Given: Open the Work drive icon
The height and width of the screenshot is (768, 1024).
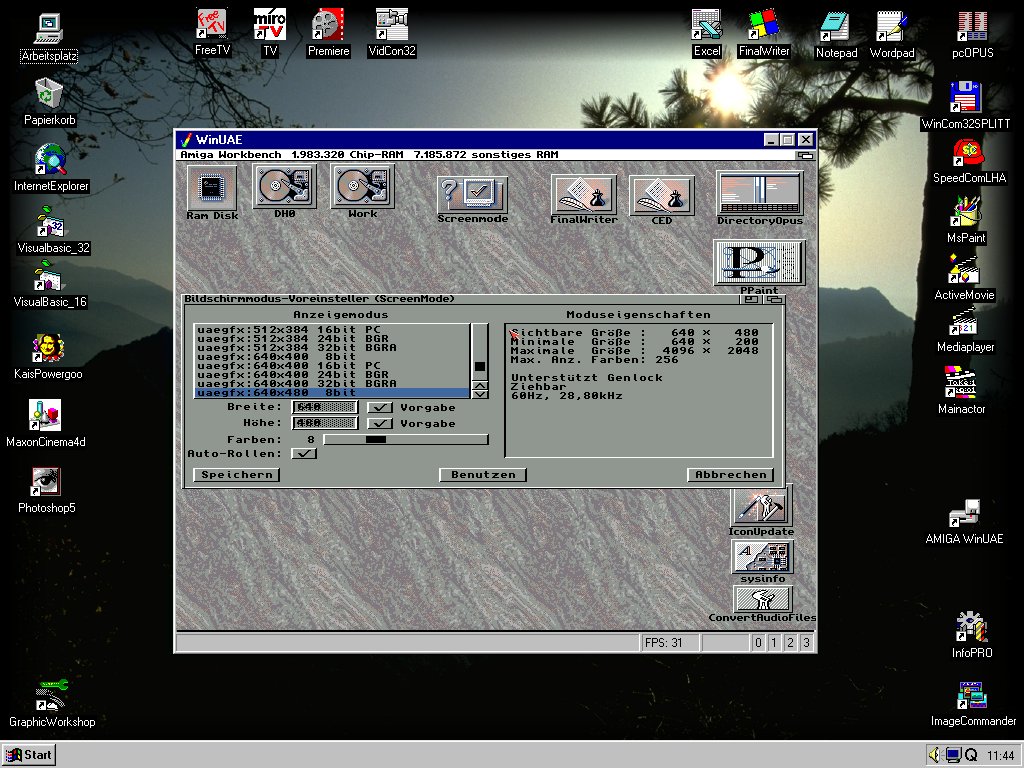Looking at the screenshot, I should pyautogui.click(x=362, y=187).
